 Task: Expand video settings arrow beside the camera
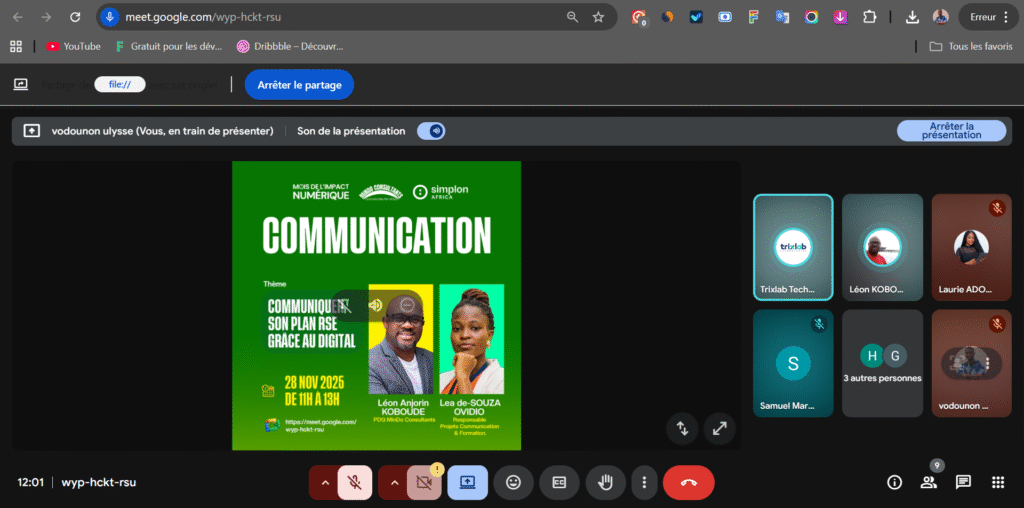394,482
